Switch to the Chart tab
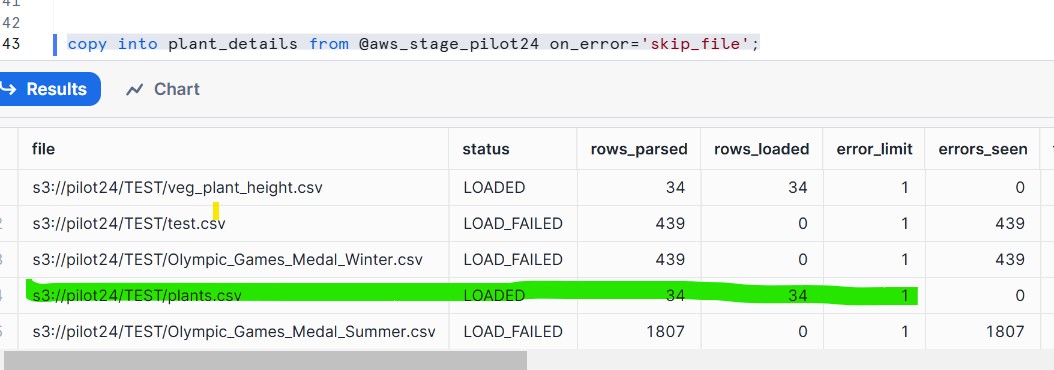Screen dimensions: 1054x370 (x=163, y=89)
